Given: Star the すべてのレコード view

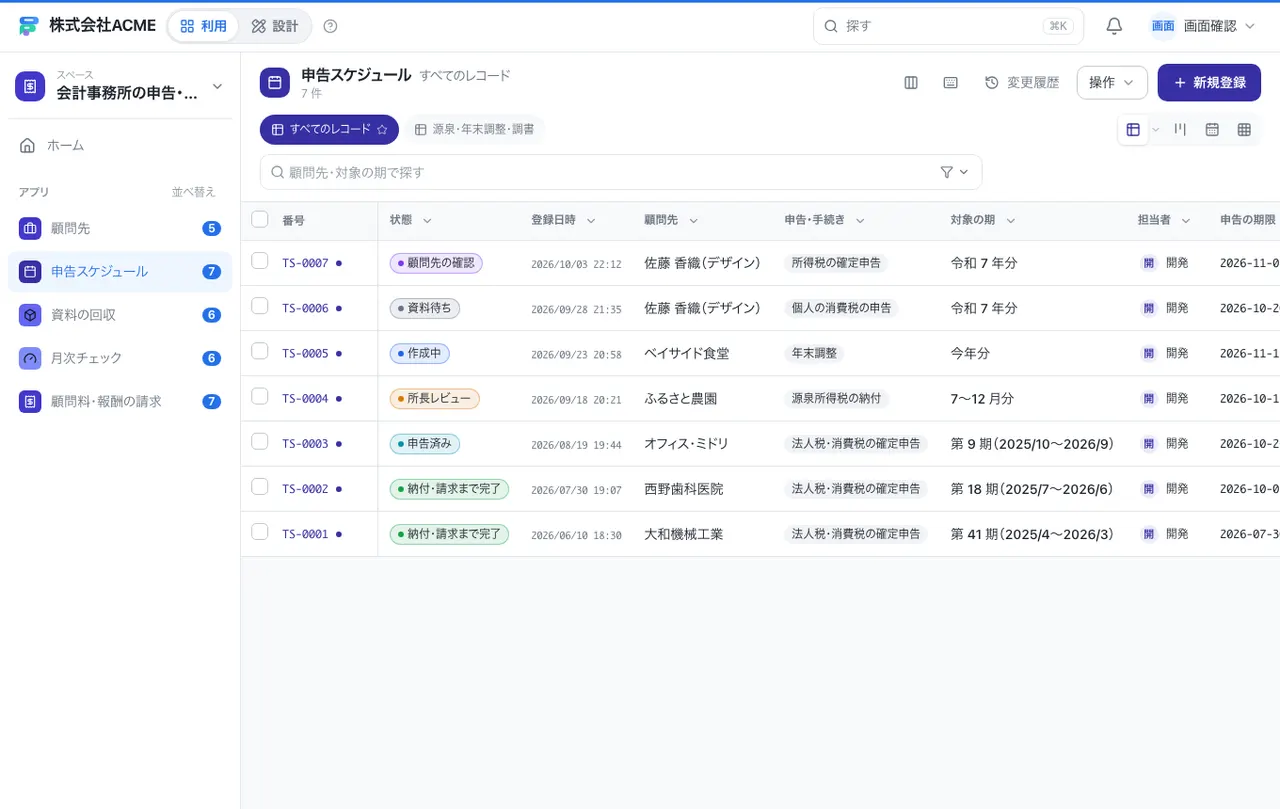Looking at the screenshot, I should pyautogui.click(x=381, y=130).
